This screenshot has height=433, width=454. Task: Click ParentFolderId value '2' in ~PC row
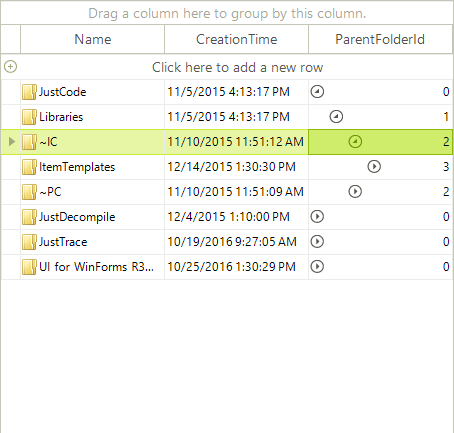tap(446, 192)
